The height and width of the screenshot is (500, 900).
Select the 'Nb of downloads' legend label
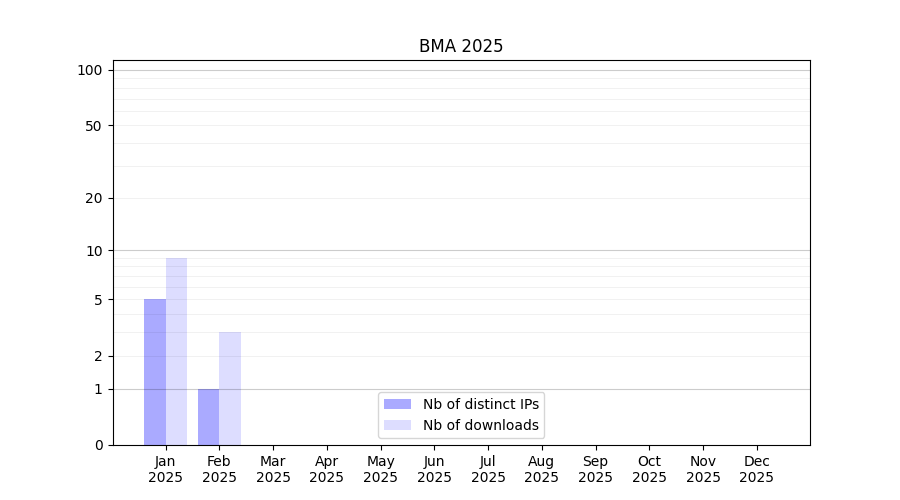tap(480, 425)
